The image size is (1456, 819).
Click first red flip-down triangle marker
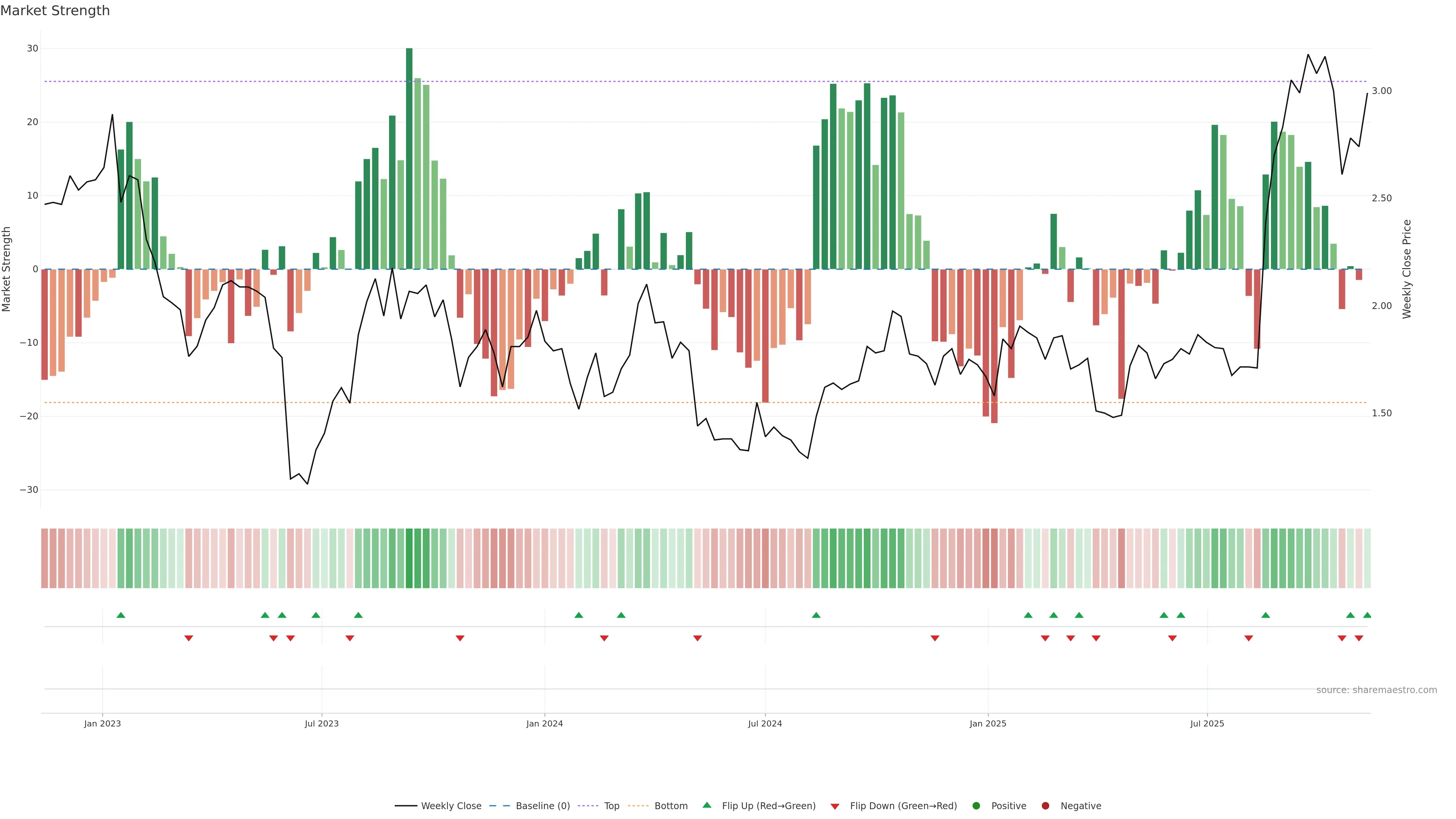pyautogui.click(x=189, y=638)
